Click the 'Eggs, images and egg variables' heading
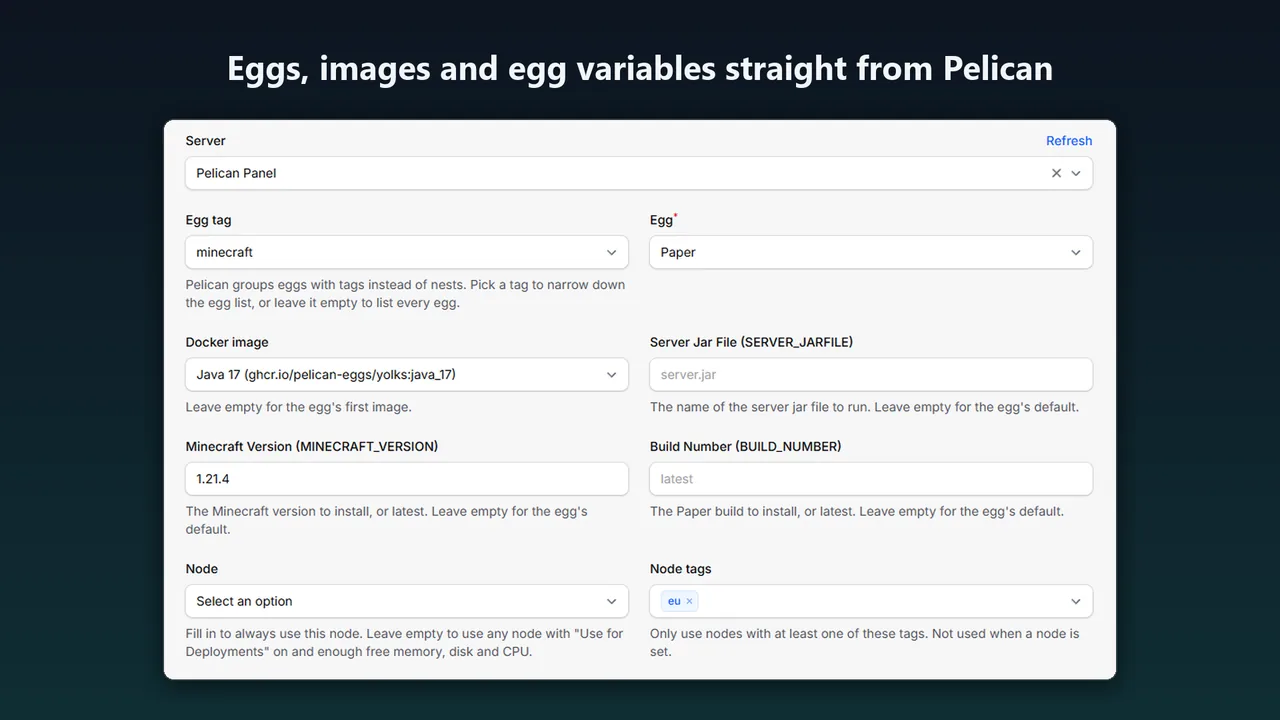This screenshot has height=720, width=1280. 640,68
